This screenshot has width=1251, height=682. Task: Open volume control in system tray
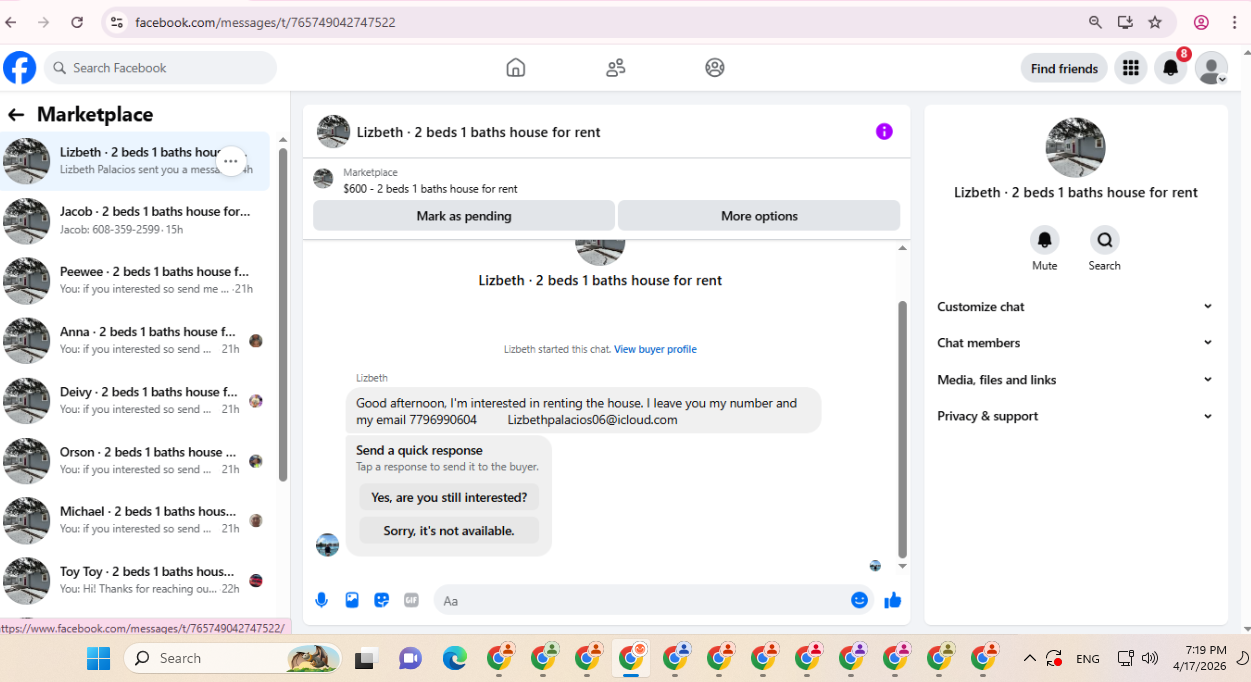pos(1150,658)
